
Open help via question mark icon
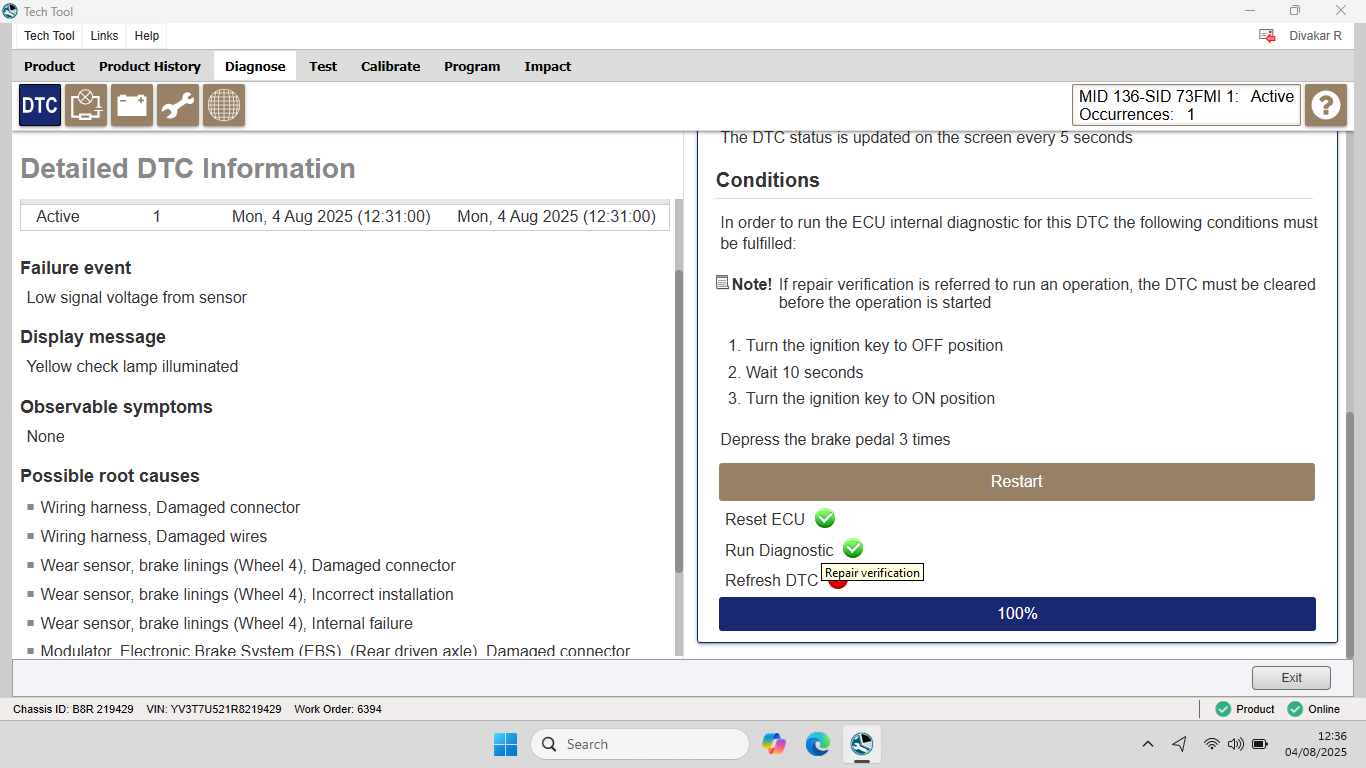pyautogui.click(x=1326, y=105)
